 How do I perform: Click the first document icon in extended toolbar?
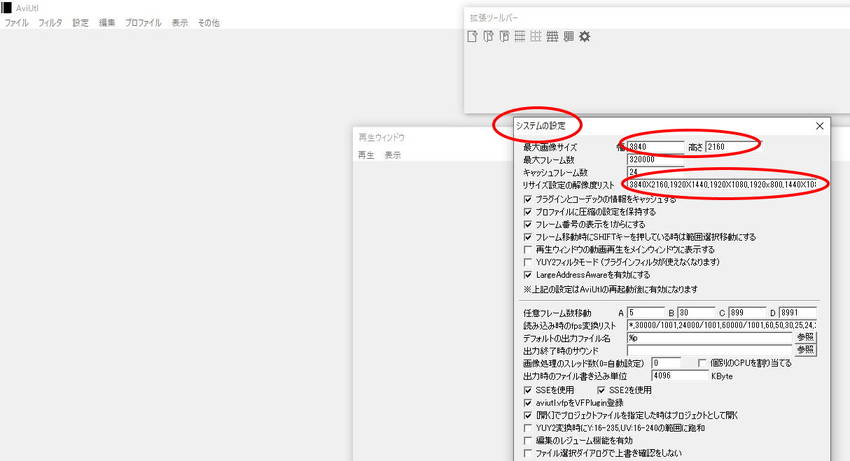(472, 36)
